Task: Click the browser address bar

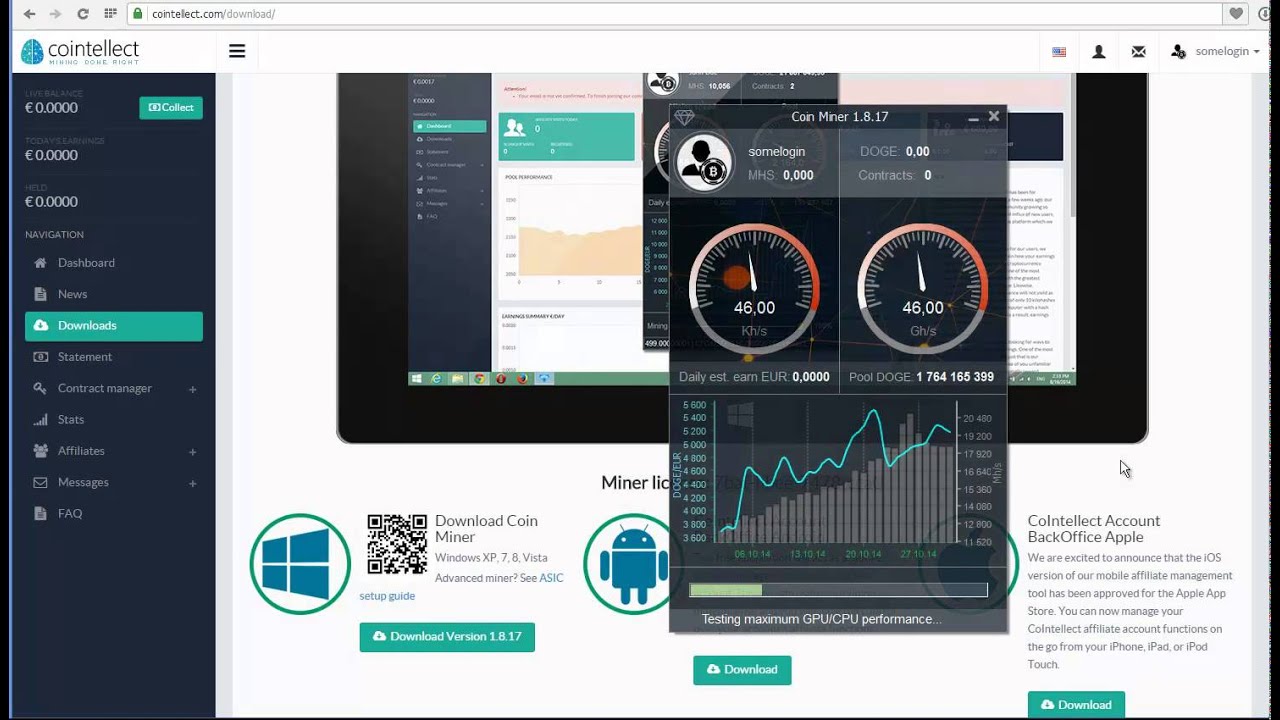Action: [675, 14]
